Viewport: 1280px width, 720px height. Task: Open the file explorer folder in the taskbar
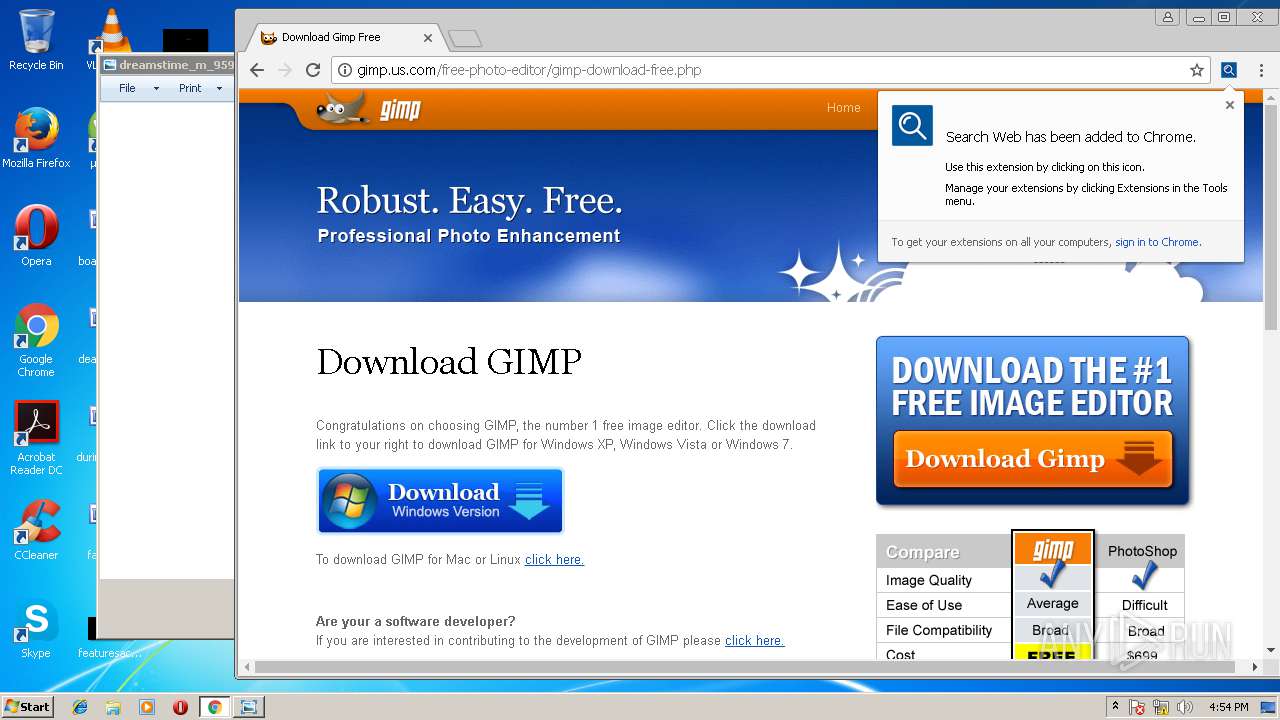point(113,707)
